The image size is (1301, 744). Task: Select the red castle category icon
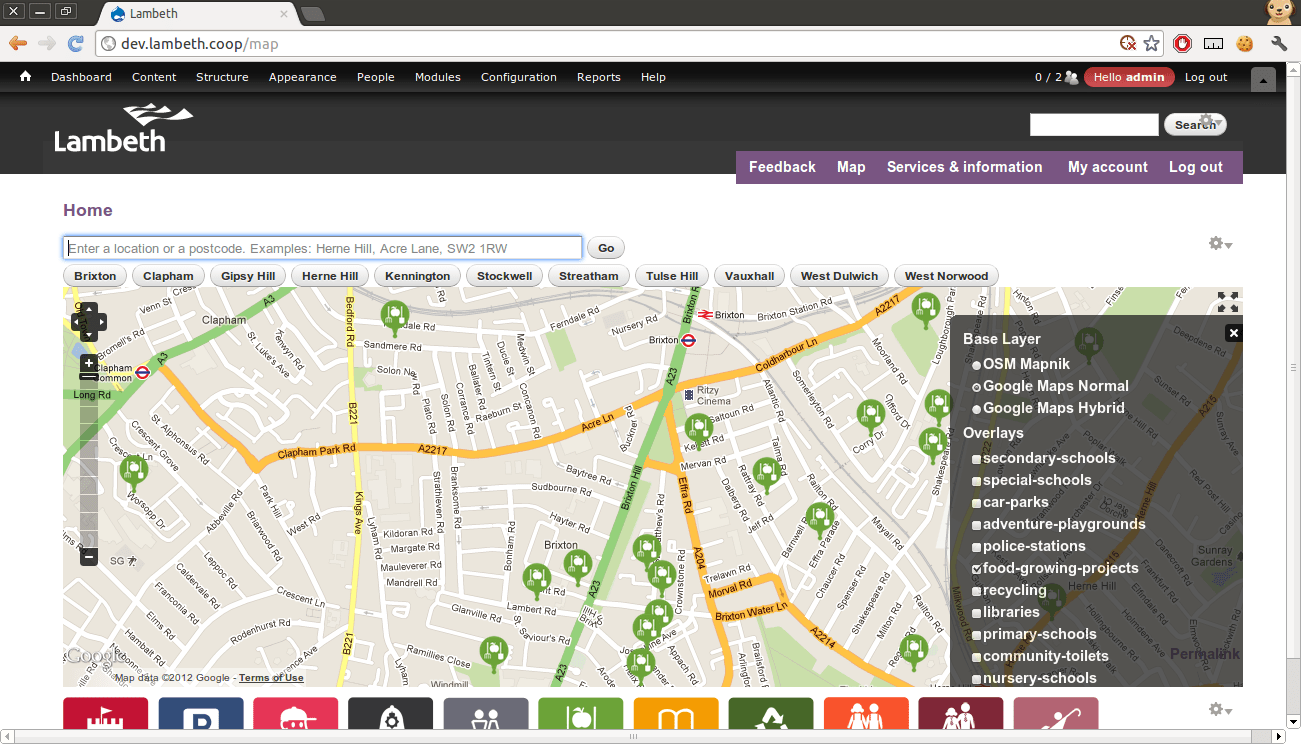[105, 715]
